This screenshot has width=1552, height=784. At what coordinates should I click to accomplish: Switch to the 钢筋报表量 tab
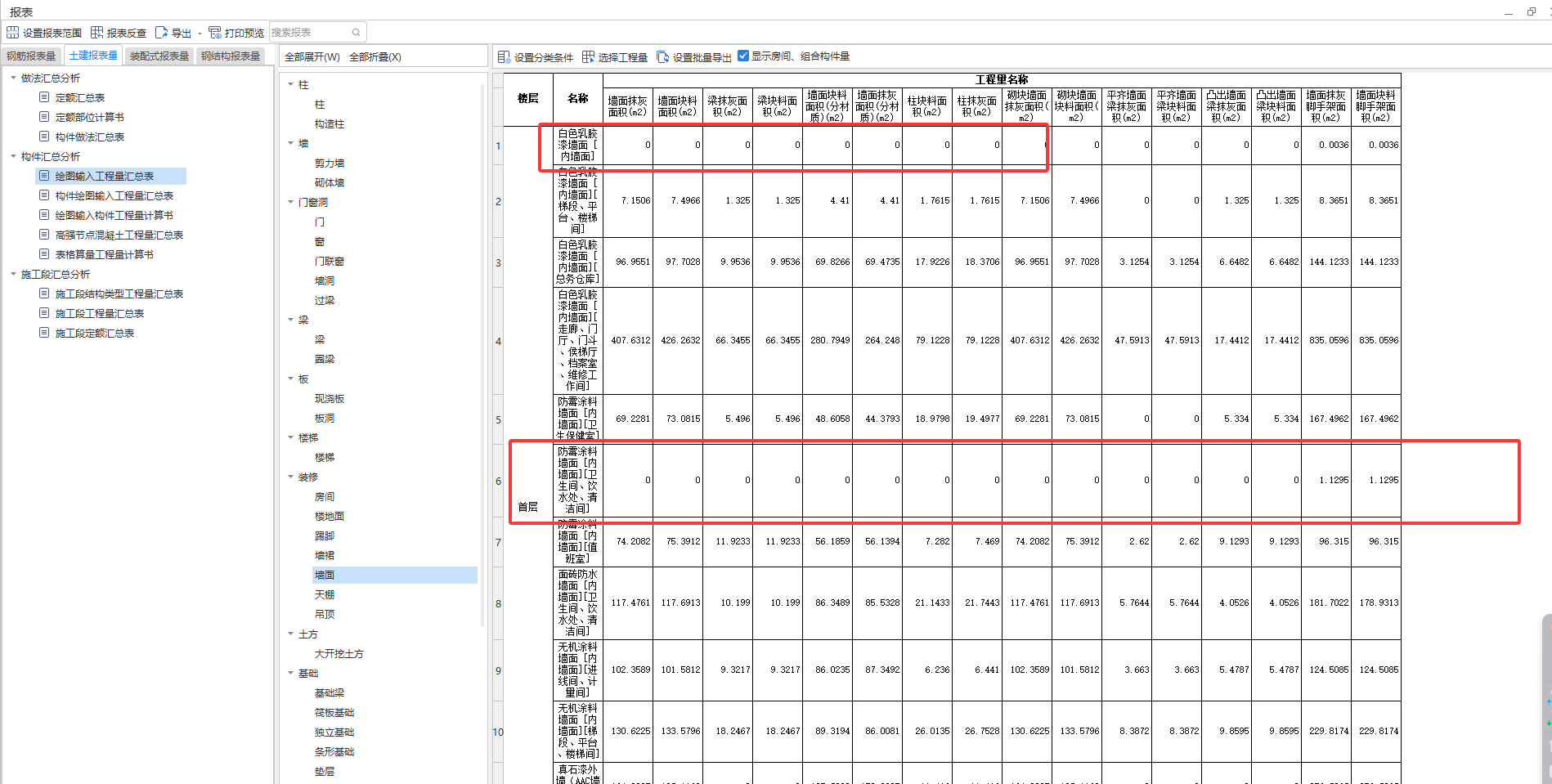[33, 56]
